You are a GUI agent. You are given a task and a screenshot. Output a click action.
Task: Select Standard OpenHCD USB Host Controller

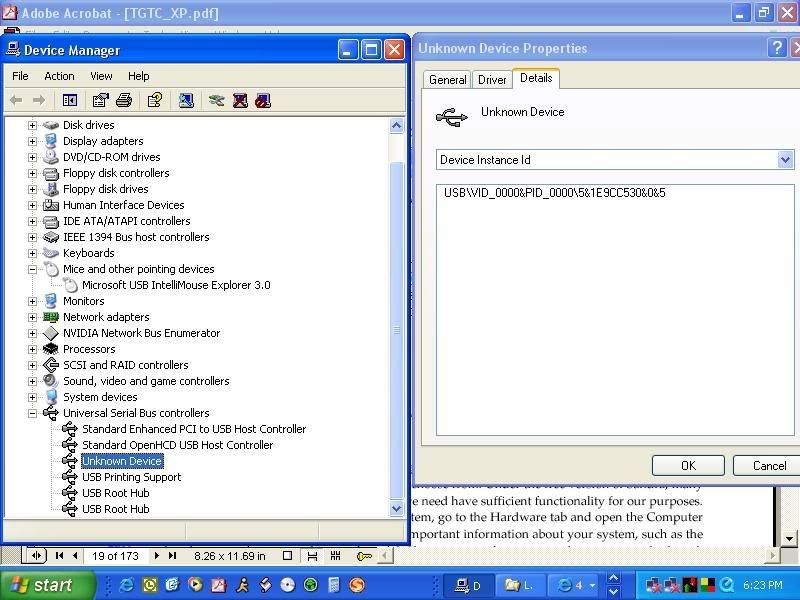178,445
